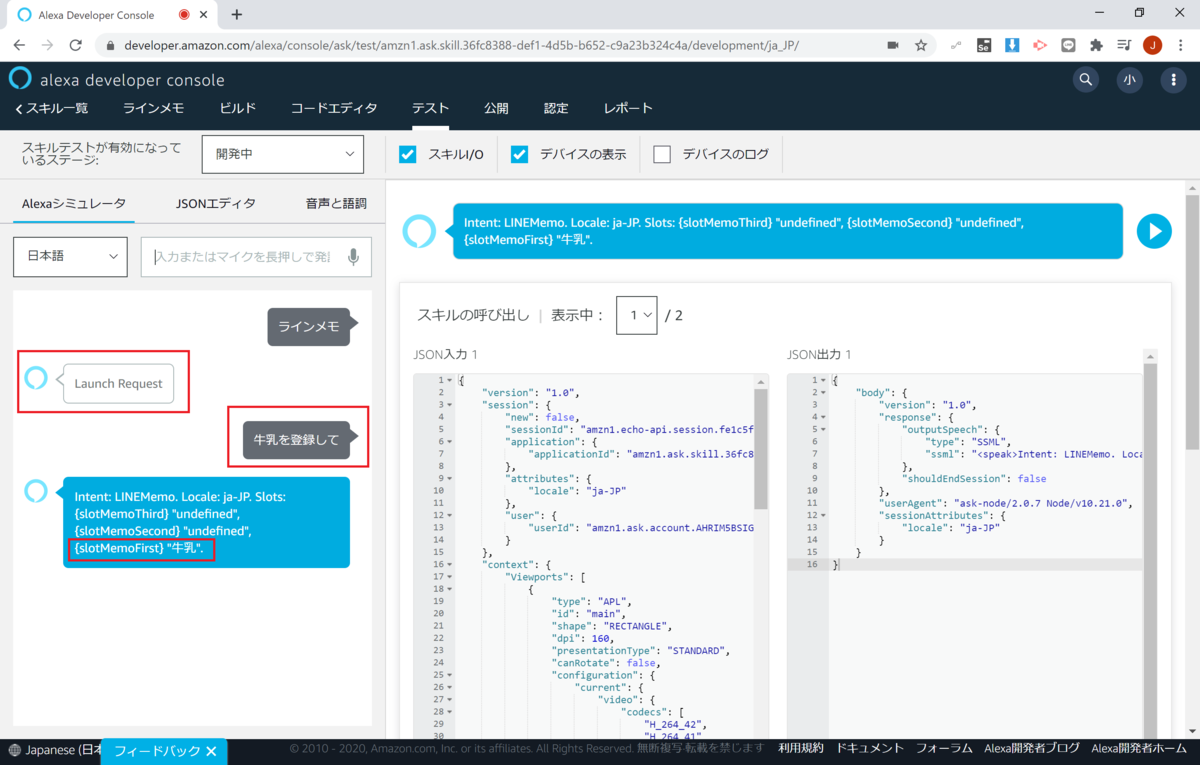The image size is (1200, 765).
Task: Open the LINE extension icon
Action: tap(1068, 45)
